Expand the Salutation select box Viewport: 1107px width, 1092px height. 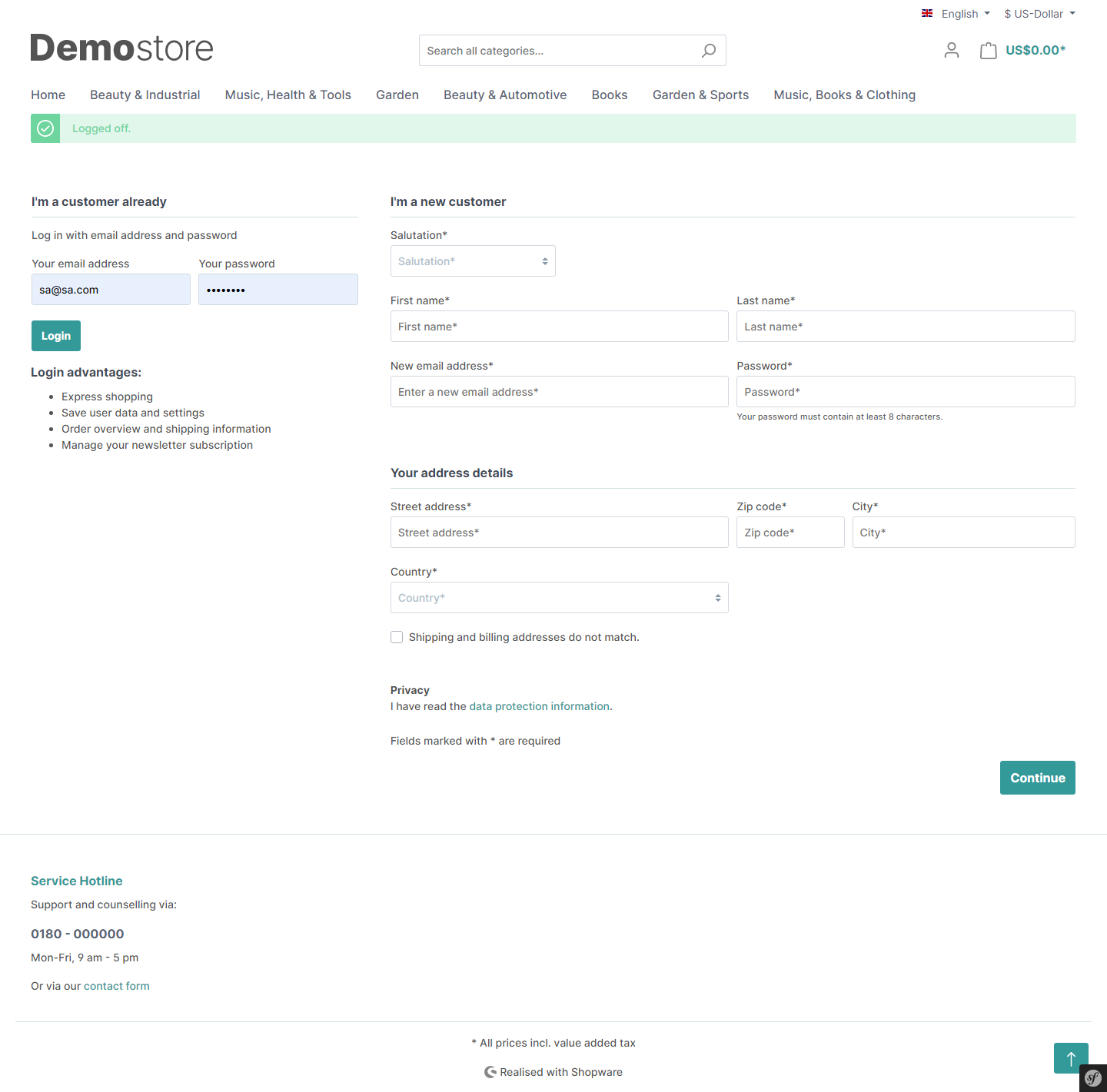pos(473,261)
